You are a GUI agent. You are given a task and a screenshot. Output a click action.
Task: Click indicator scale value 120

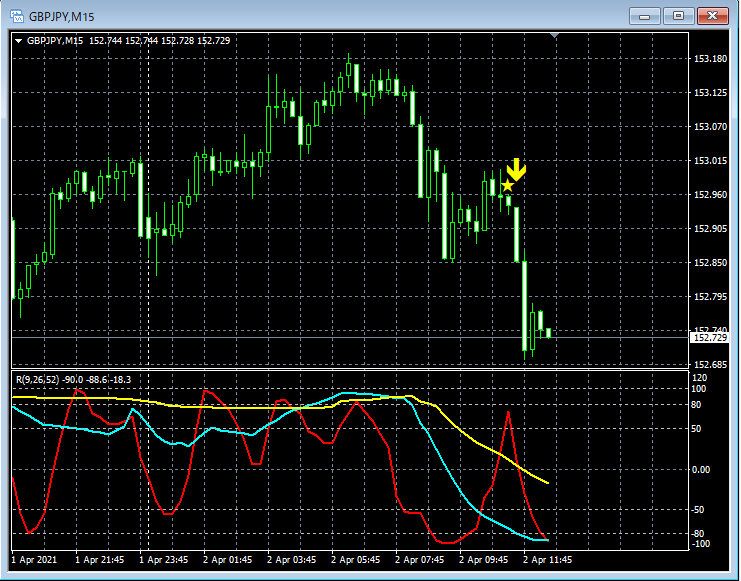pyautogui.click(x=699, y=378)
